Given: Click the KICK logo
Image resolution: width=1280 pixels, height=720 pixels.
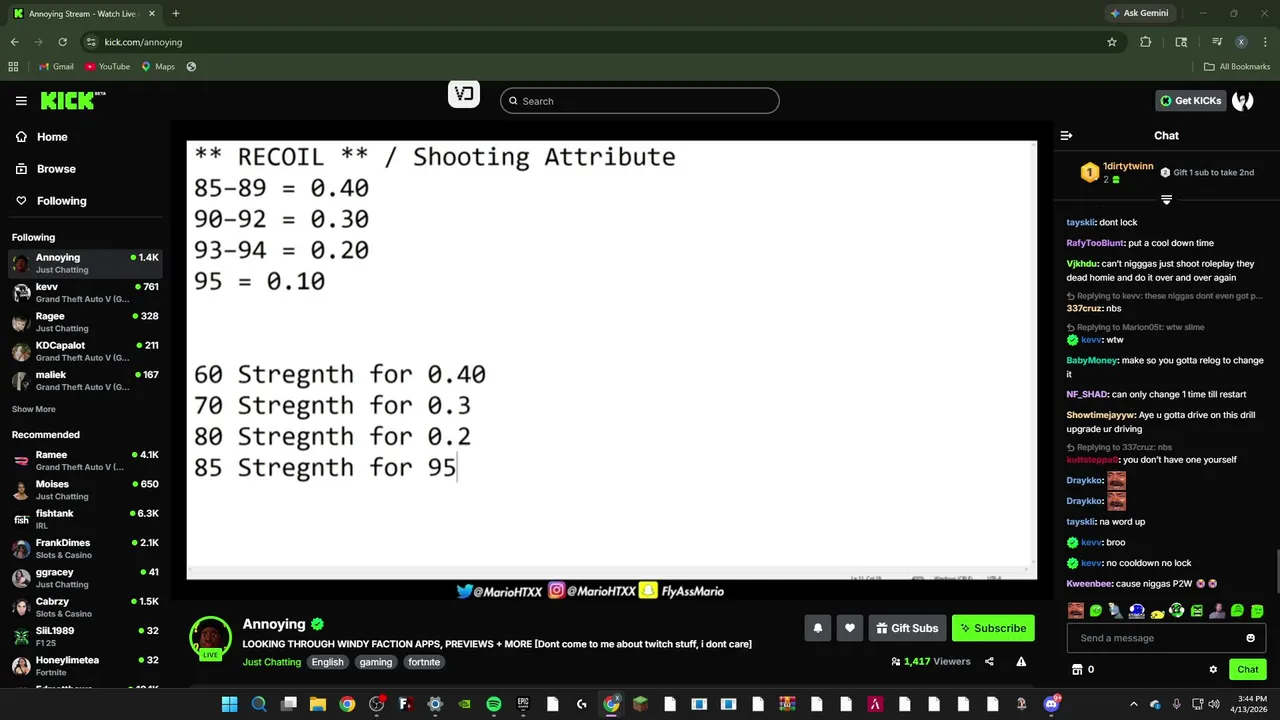Looking at the screenshot, I should tap(72, 101).
